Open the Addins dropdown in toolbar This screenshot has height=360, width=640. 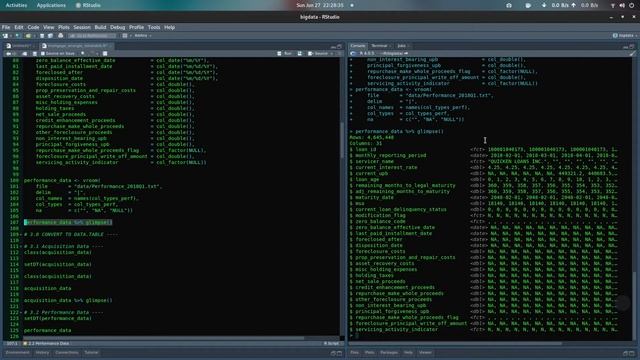pyautogui.click(x=143, y=36)
